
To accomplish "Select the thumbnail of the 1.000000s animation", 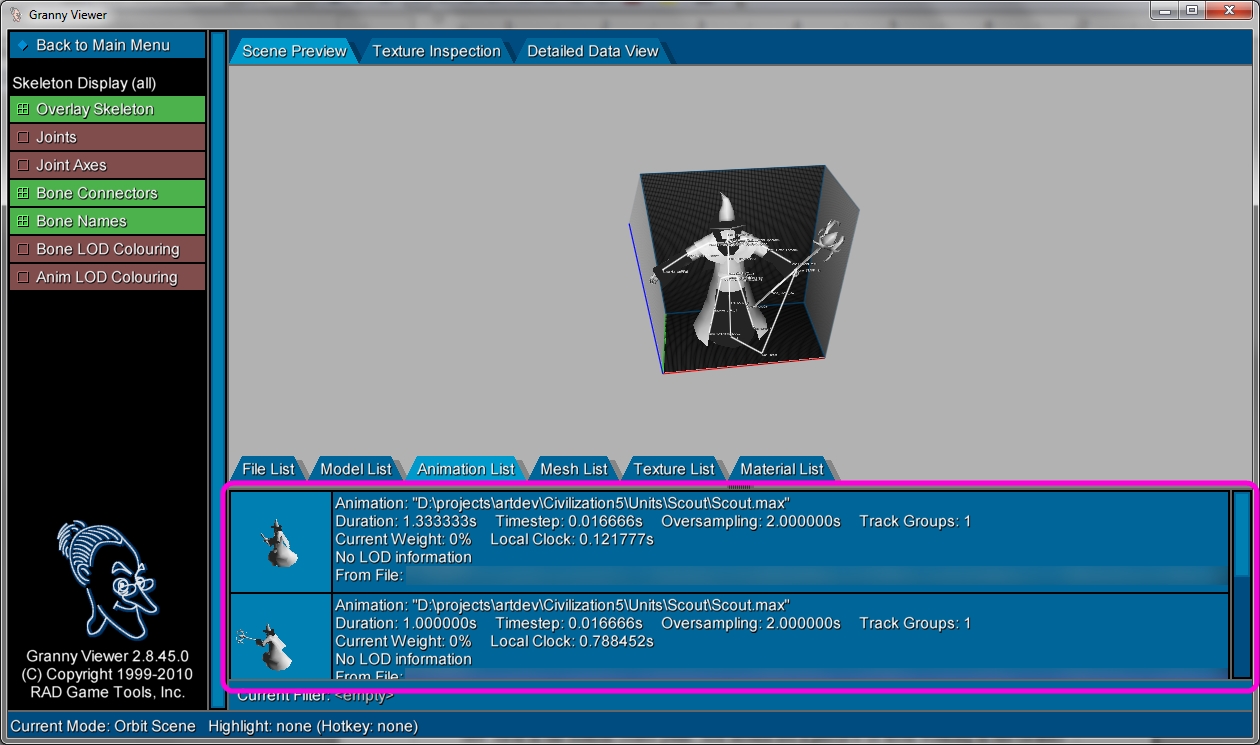I will click(281, 637).
